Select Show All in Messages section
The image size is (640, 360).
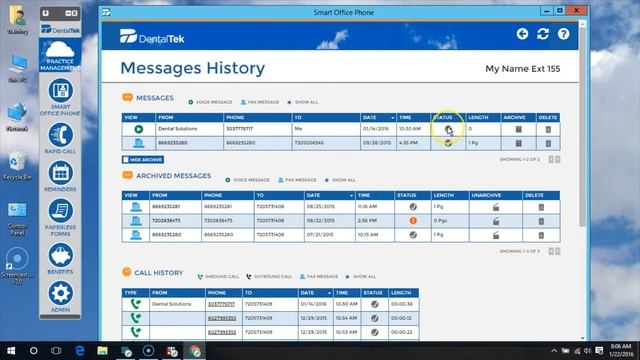coord(302,102)
